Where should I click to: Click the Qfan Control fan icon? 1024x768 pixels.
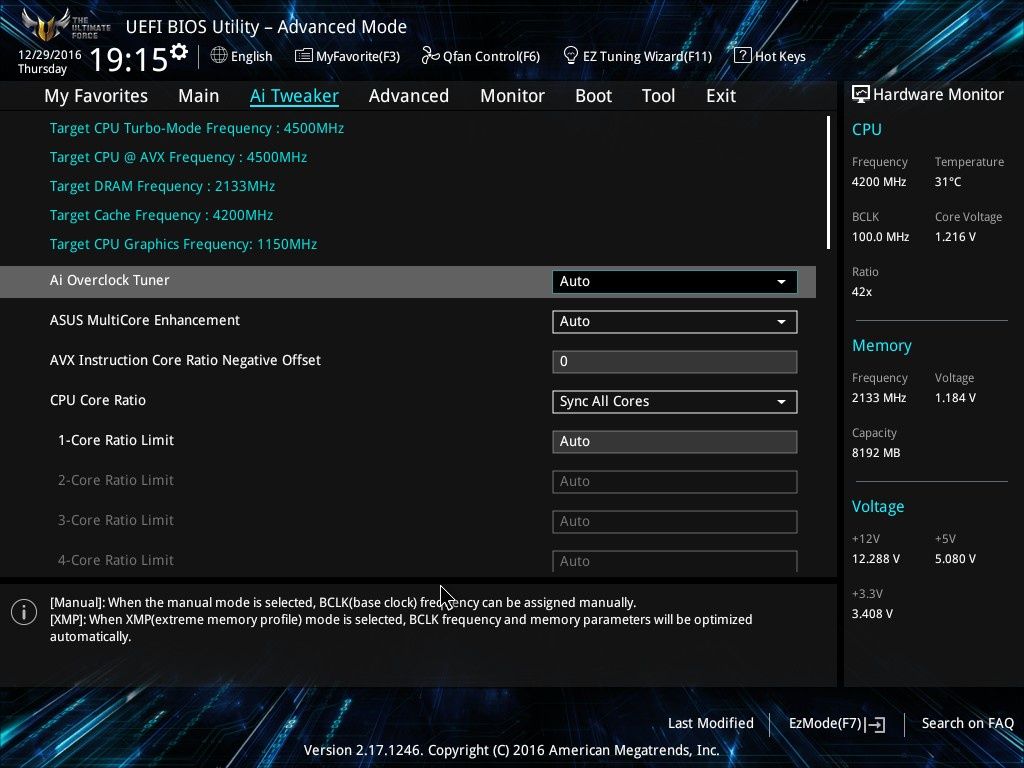click(430, 56)
